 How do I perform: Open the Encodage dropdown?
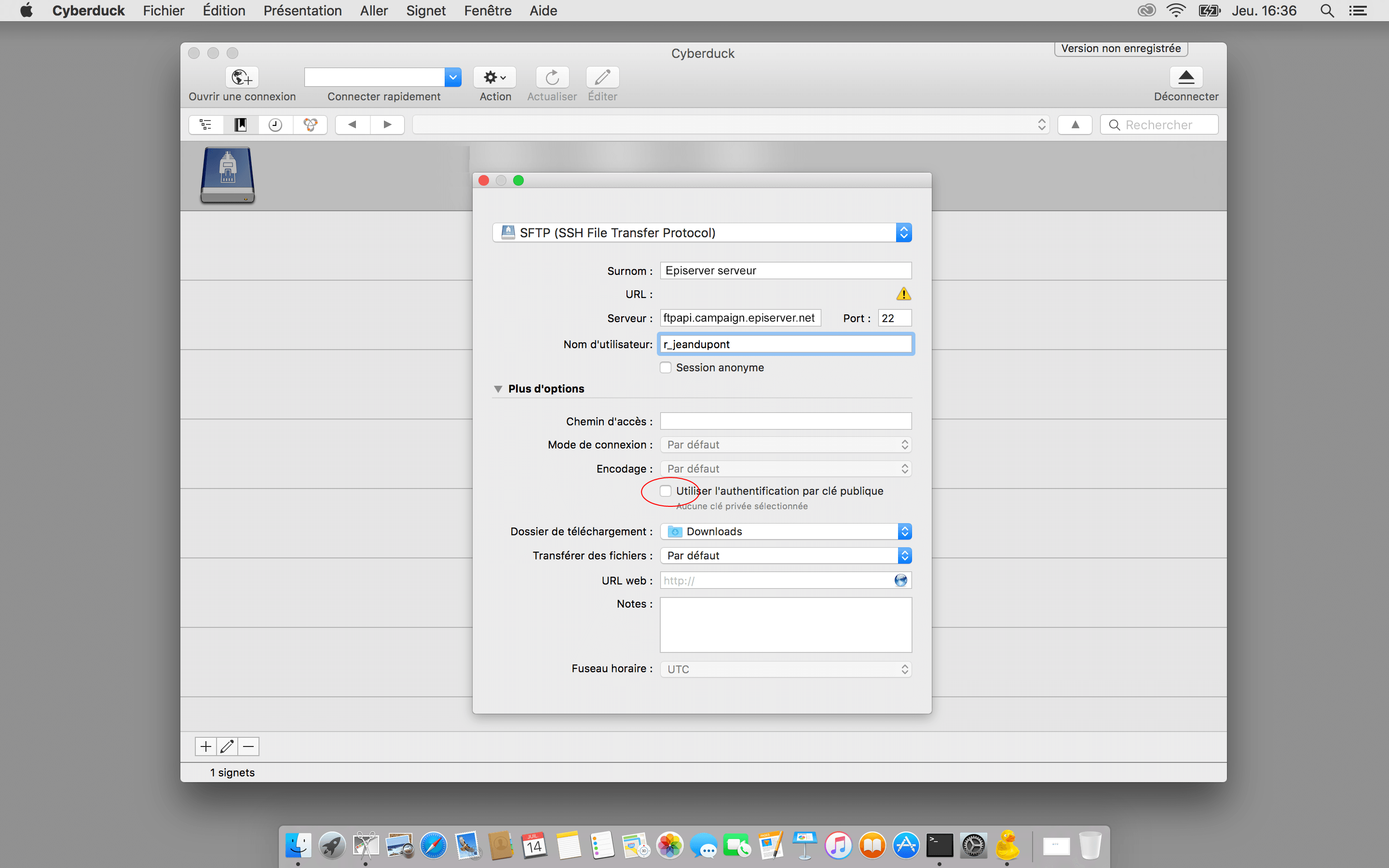click(786, 468)
